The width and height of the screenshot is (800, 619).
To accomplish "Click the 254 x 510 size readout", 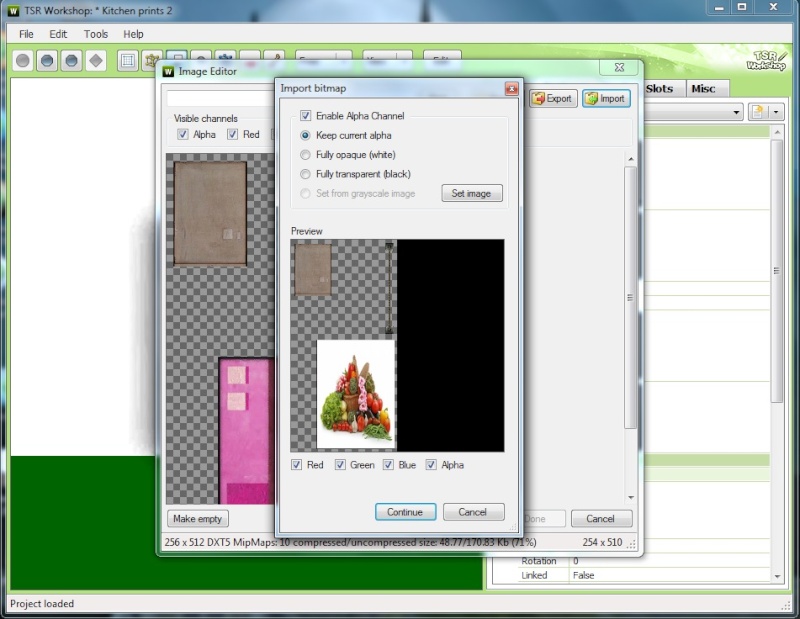I will point(603,542).
